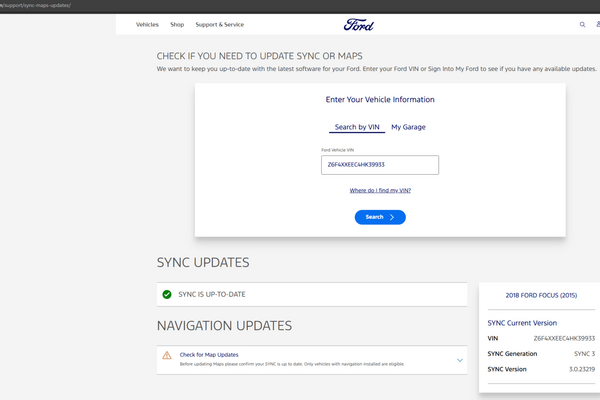This screenshot has height=400, width=600.
Task: Click the browser address bar URL
Action: 36,5
